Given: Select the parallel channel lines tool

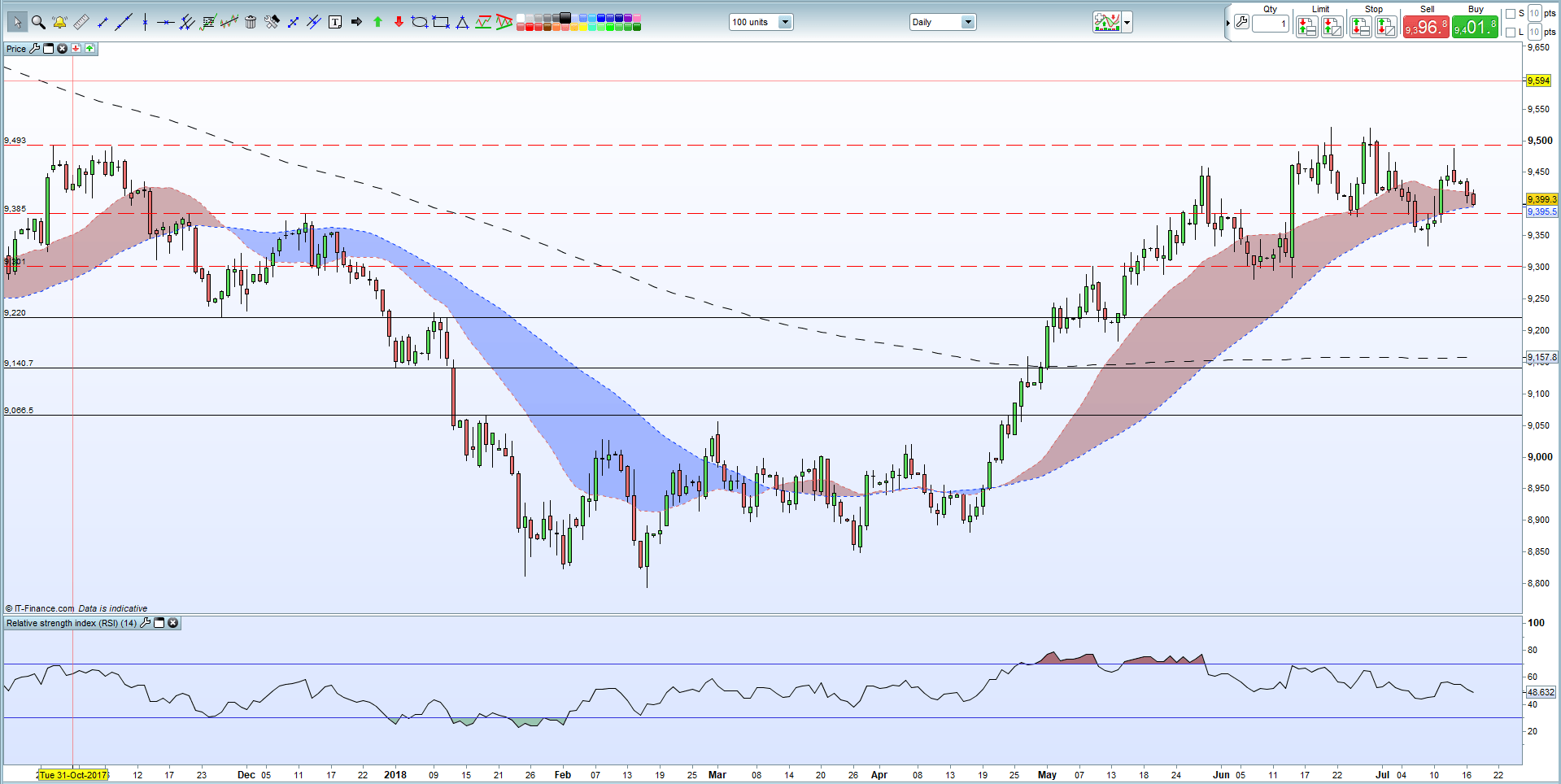Looking at the screenshot, I should 187,22.
